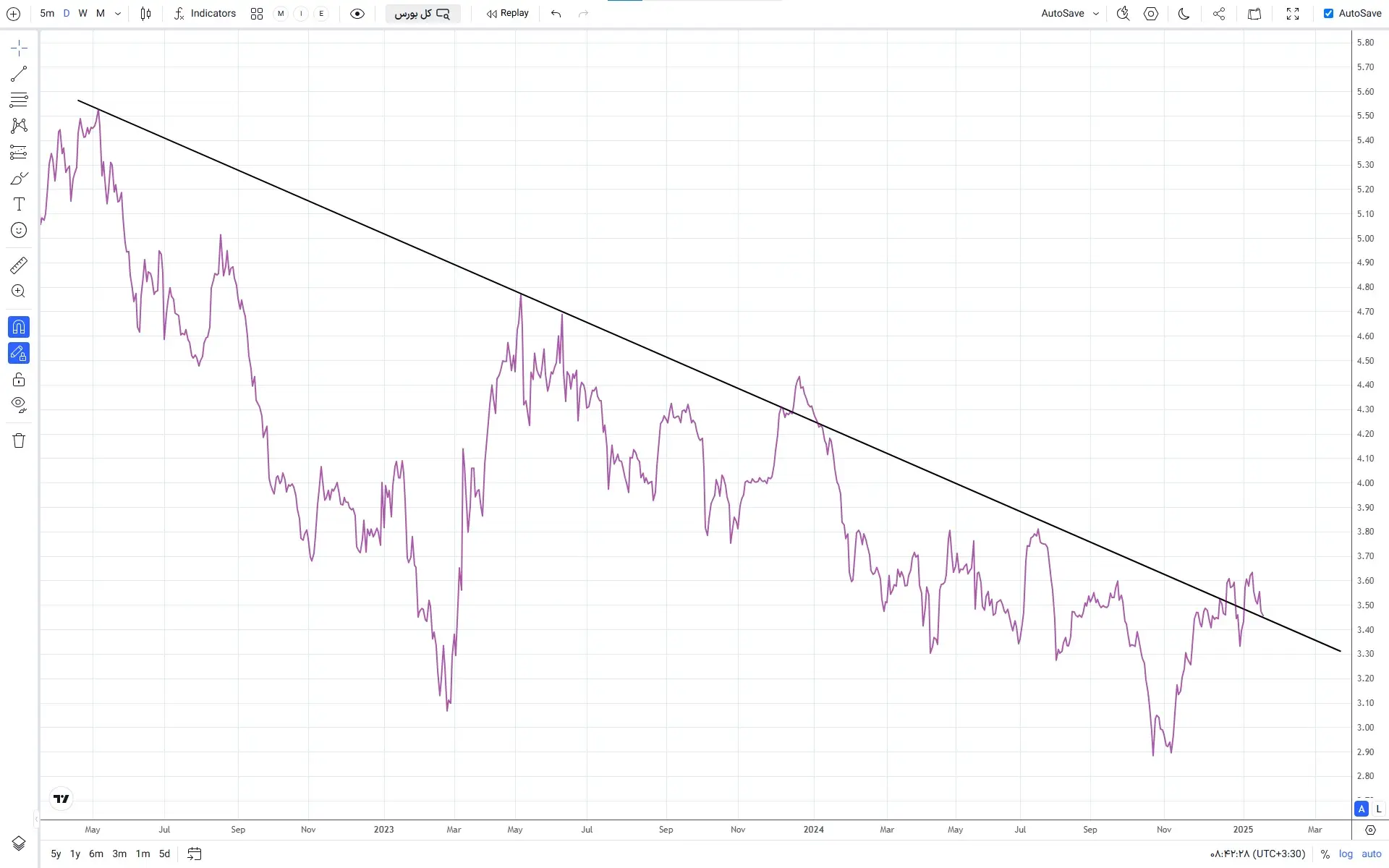The image size is (1389, 868).
Task: Select the crosshair cursor tool
Action: (x=19, y=48)
